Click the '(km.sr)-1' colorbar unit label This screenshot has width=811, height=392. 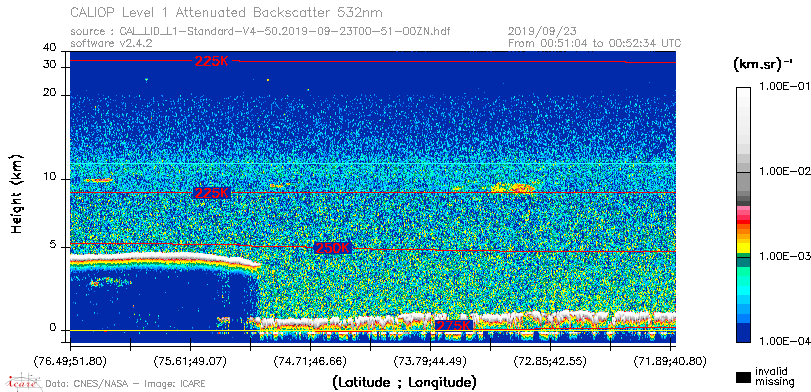pyautogui.click(x=763, y=65)
